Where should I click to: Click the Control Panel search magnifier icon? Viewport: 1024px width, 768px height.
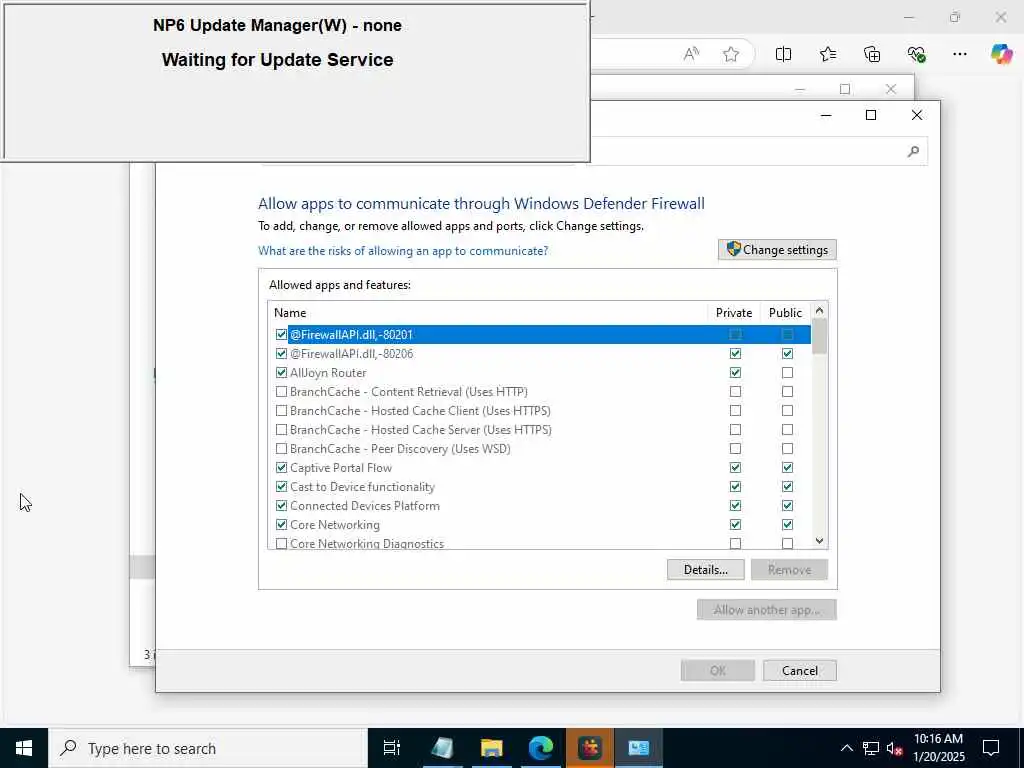pos(913,152)
